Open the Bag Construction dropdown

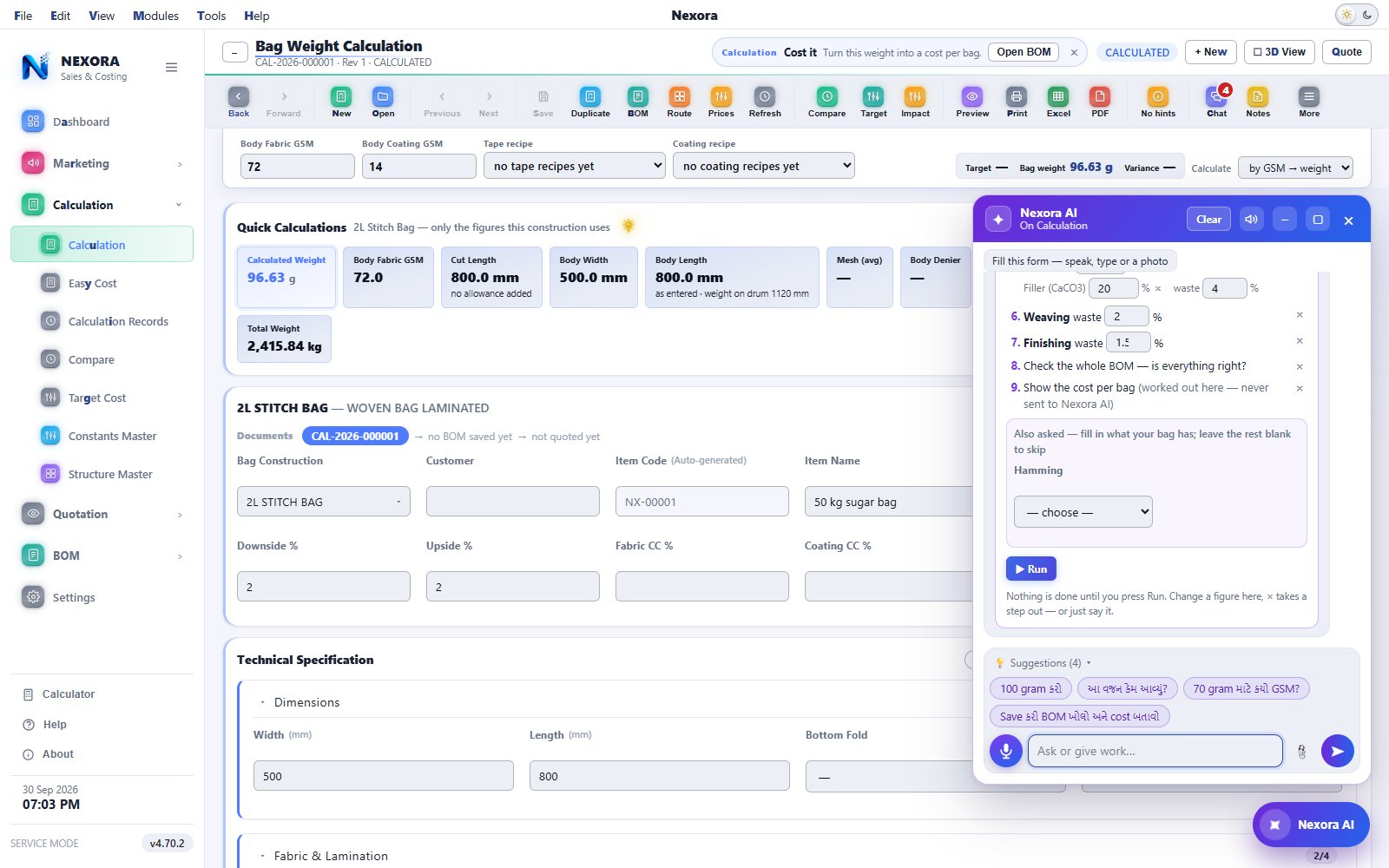[324, 502]
